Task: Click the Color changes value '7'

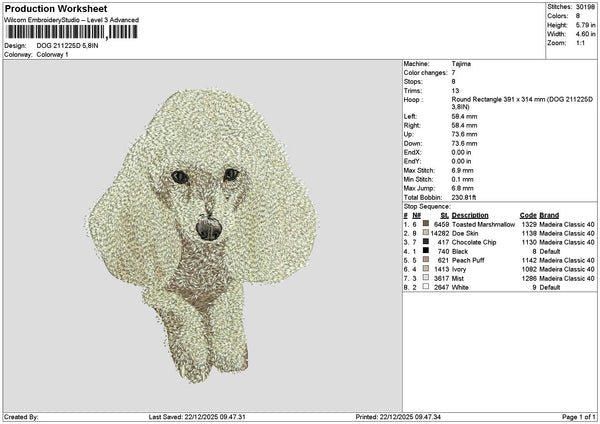Action: [x=453, y=73]
